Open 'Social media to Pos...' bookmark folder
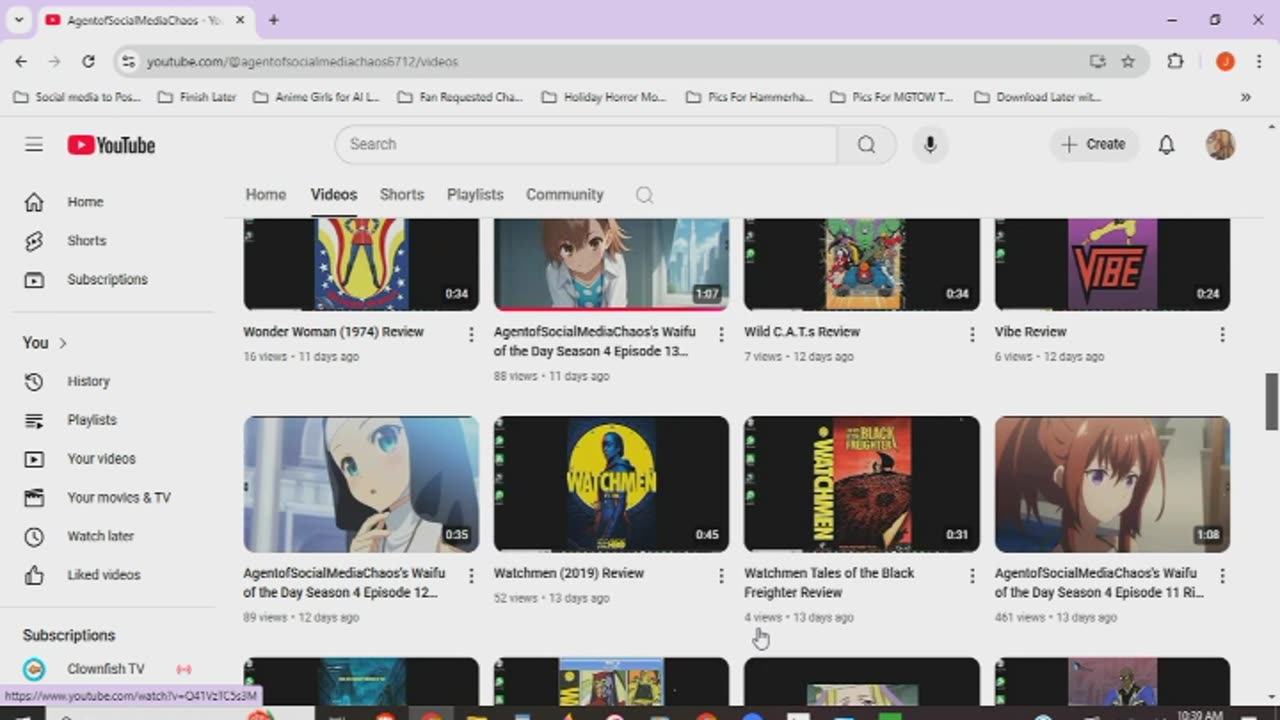The image size is (1280, 720). (x=78, y=97)
